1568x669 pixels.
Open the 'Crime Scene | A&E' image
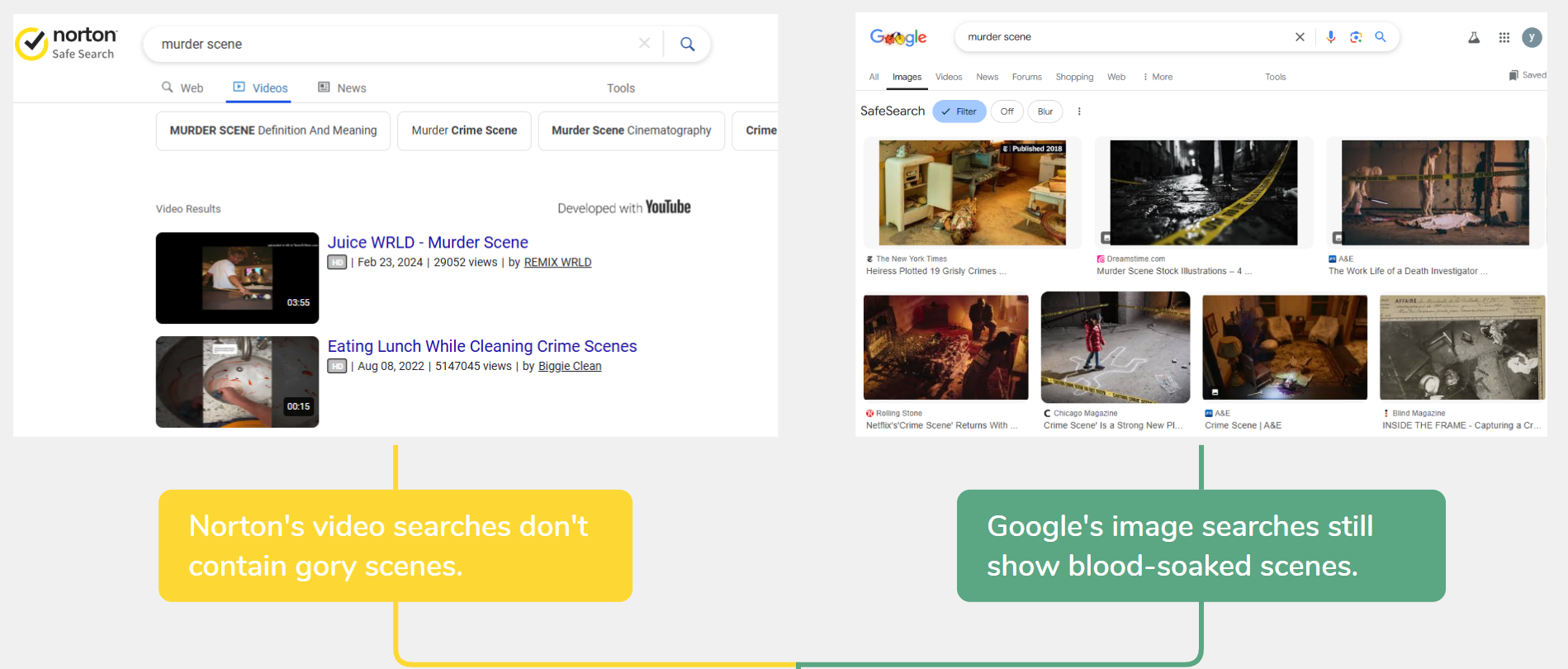click(1285, 347)
